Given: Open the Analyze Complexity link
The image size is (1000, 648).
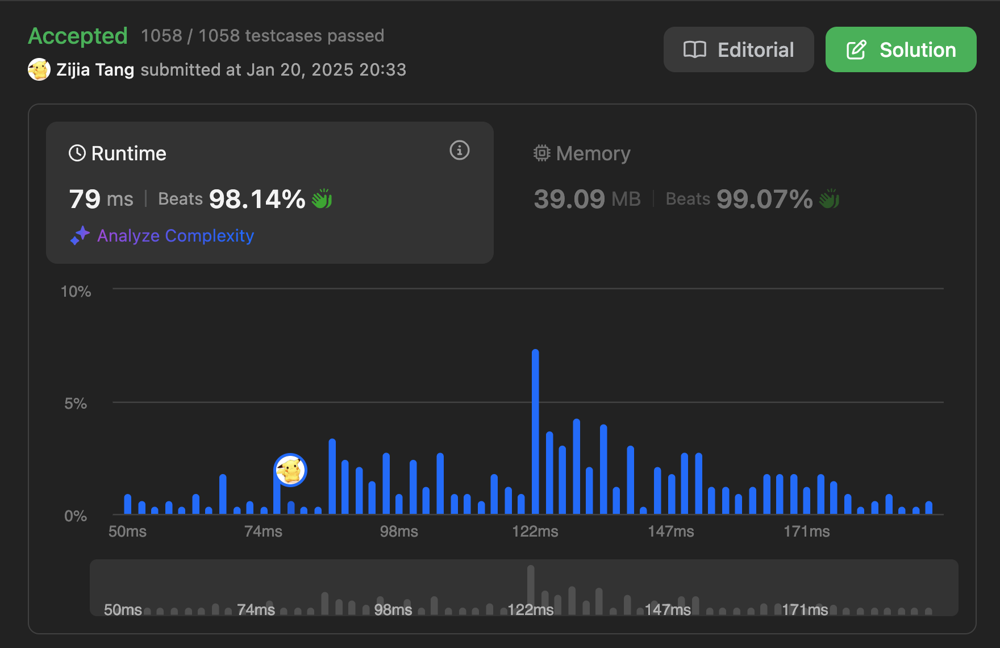Looking at the screenshot, I should pos(175,236).
